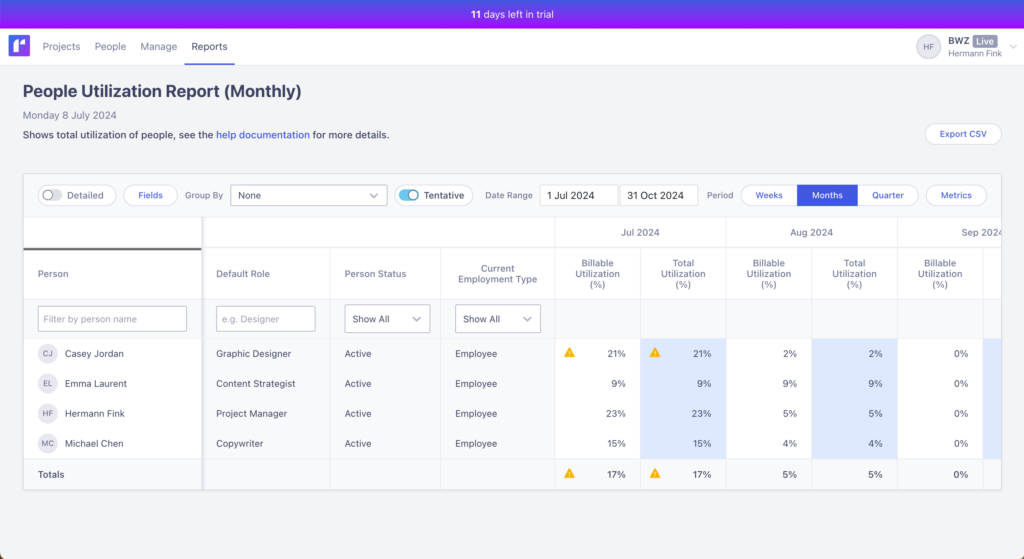
Task: Switch period to Quarter
Action: click(x=888, y=195)
